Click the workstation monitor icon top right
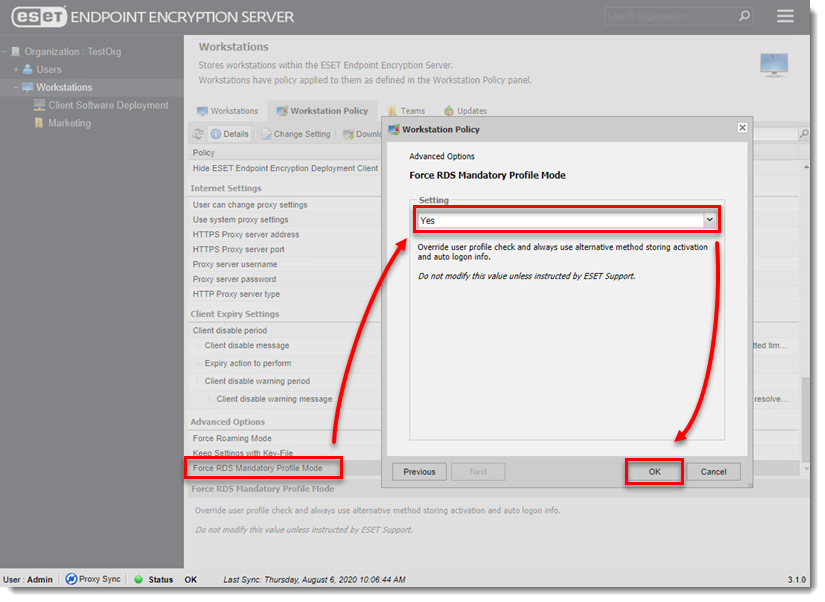Screen dimensions: 825x602 coord(773,63)
